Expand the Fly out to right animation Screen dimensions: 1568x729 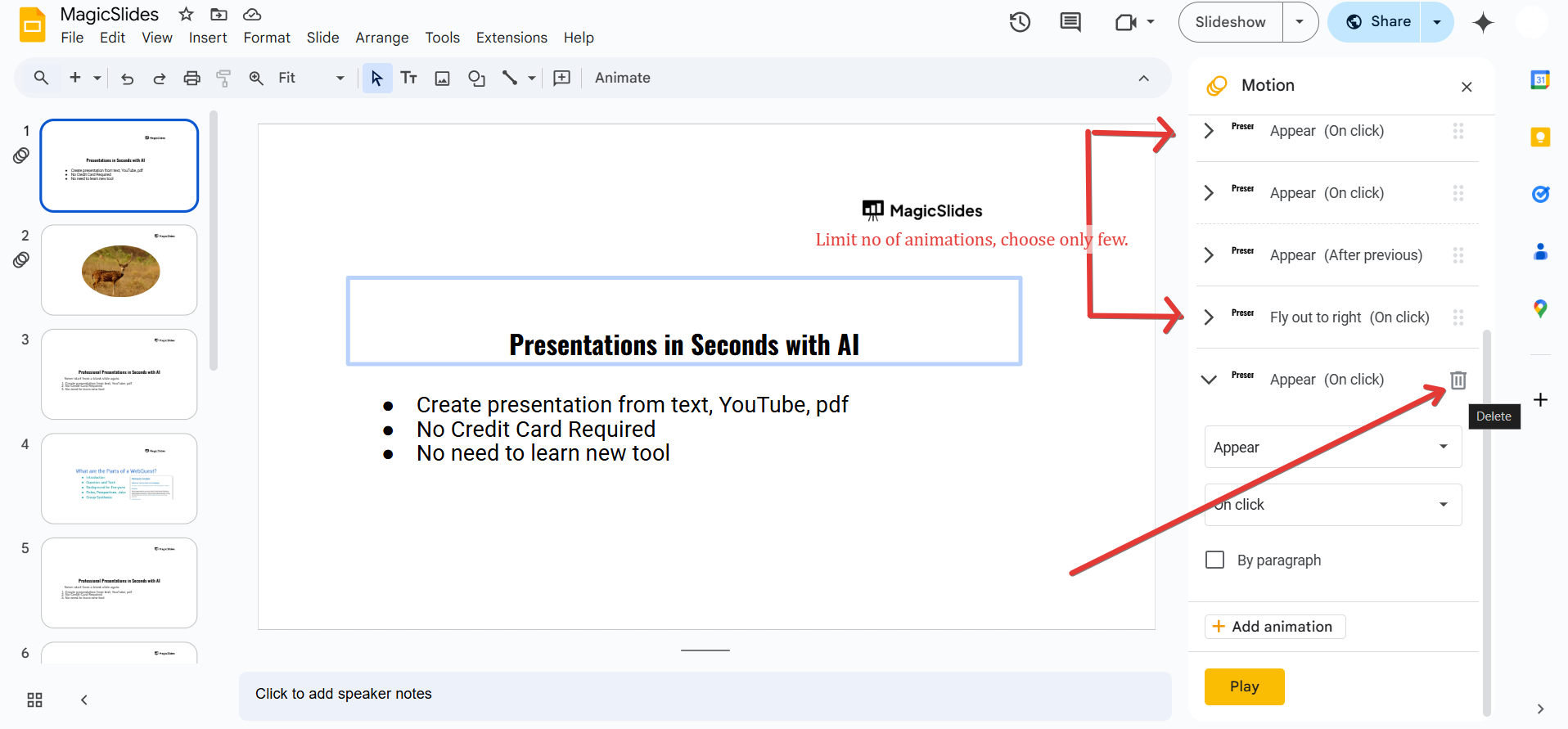[1209, 317]
